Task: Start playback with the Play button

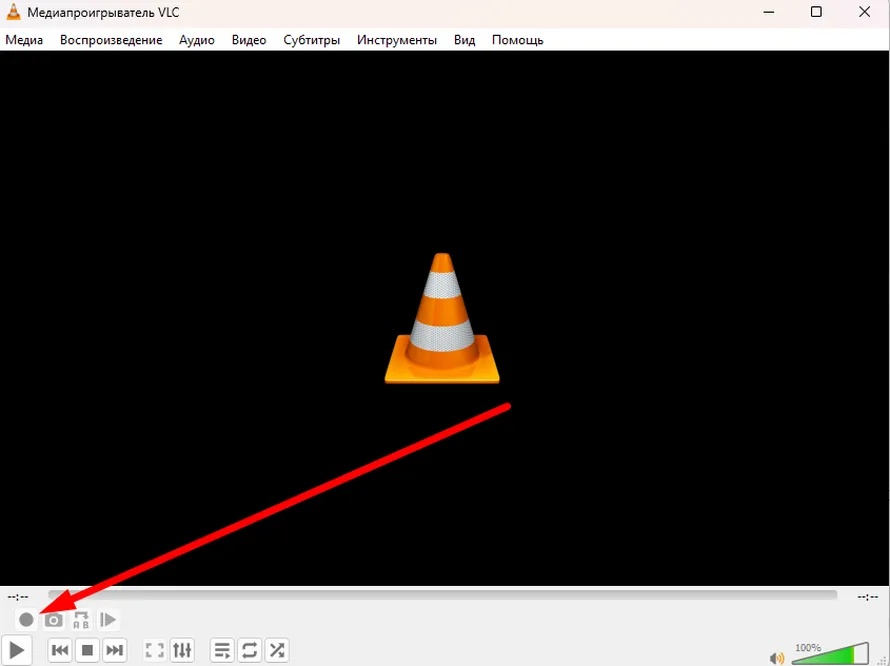Action: [16, 650]
